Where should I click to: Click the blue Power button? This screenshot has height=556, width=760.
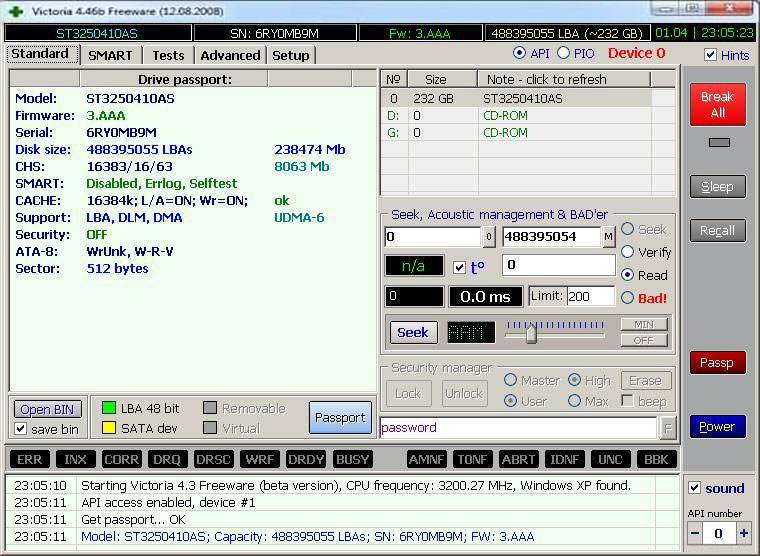[717, 427]
